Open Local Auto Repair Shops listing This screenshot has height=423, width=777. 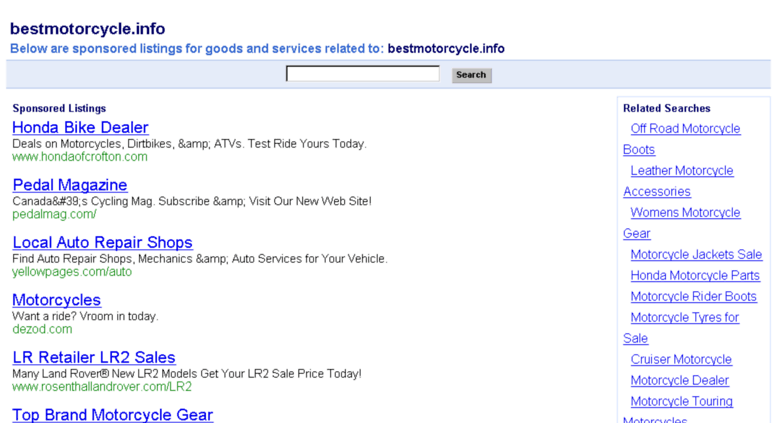click(x=103, y=242)
